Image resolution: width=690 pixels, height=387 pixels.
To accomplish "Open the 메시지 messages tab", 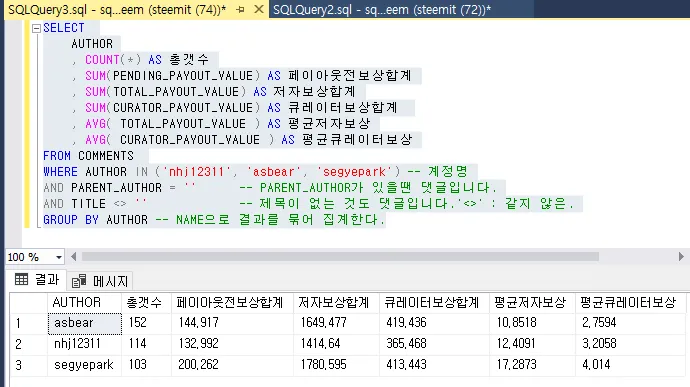I will tap(100, 281).
